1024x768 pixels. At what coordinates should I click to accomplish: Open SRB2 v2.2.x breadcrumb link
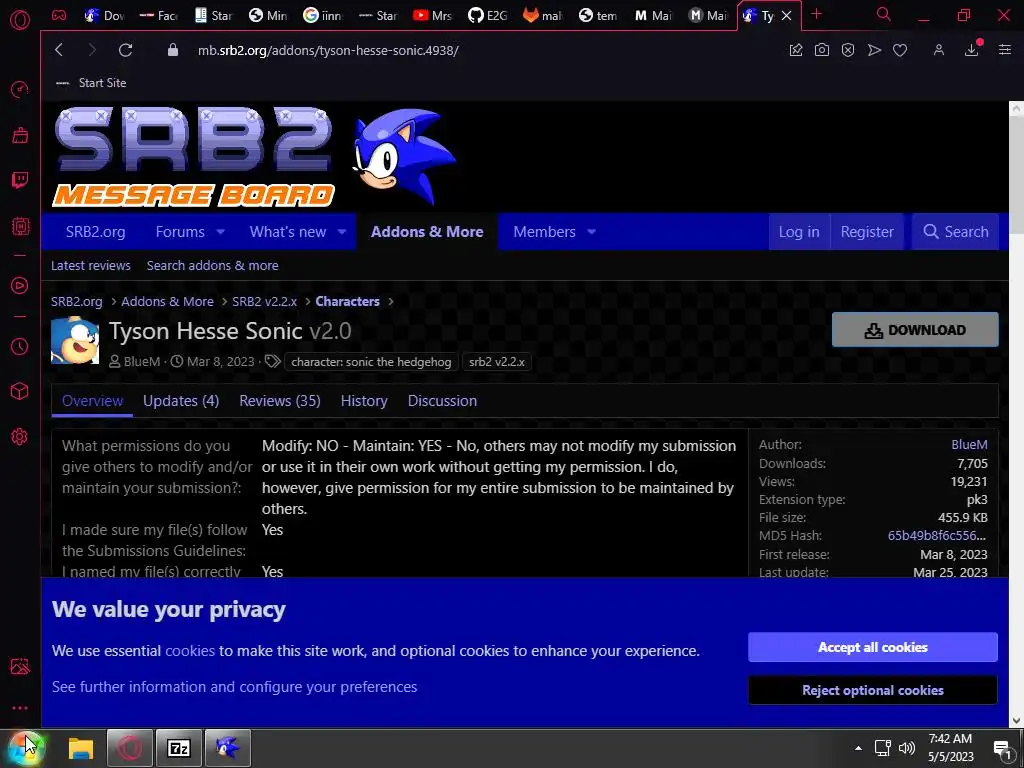point(264,301)
